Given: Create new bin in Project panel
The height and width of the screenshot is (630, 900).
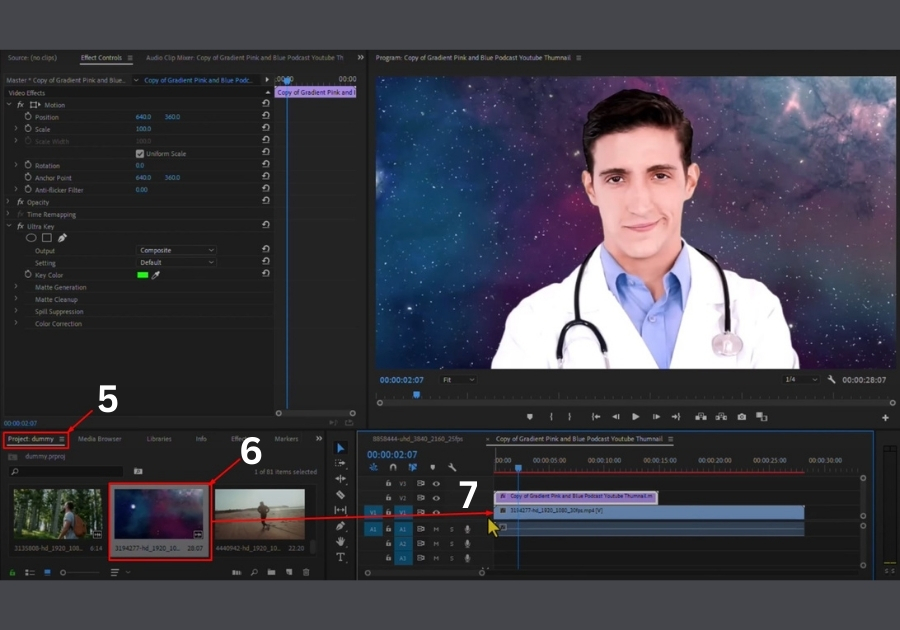Looking at the screenshot, I should pyautogui.click(x=271, y=572).
